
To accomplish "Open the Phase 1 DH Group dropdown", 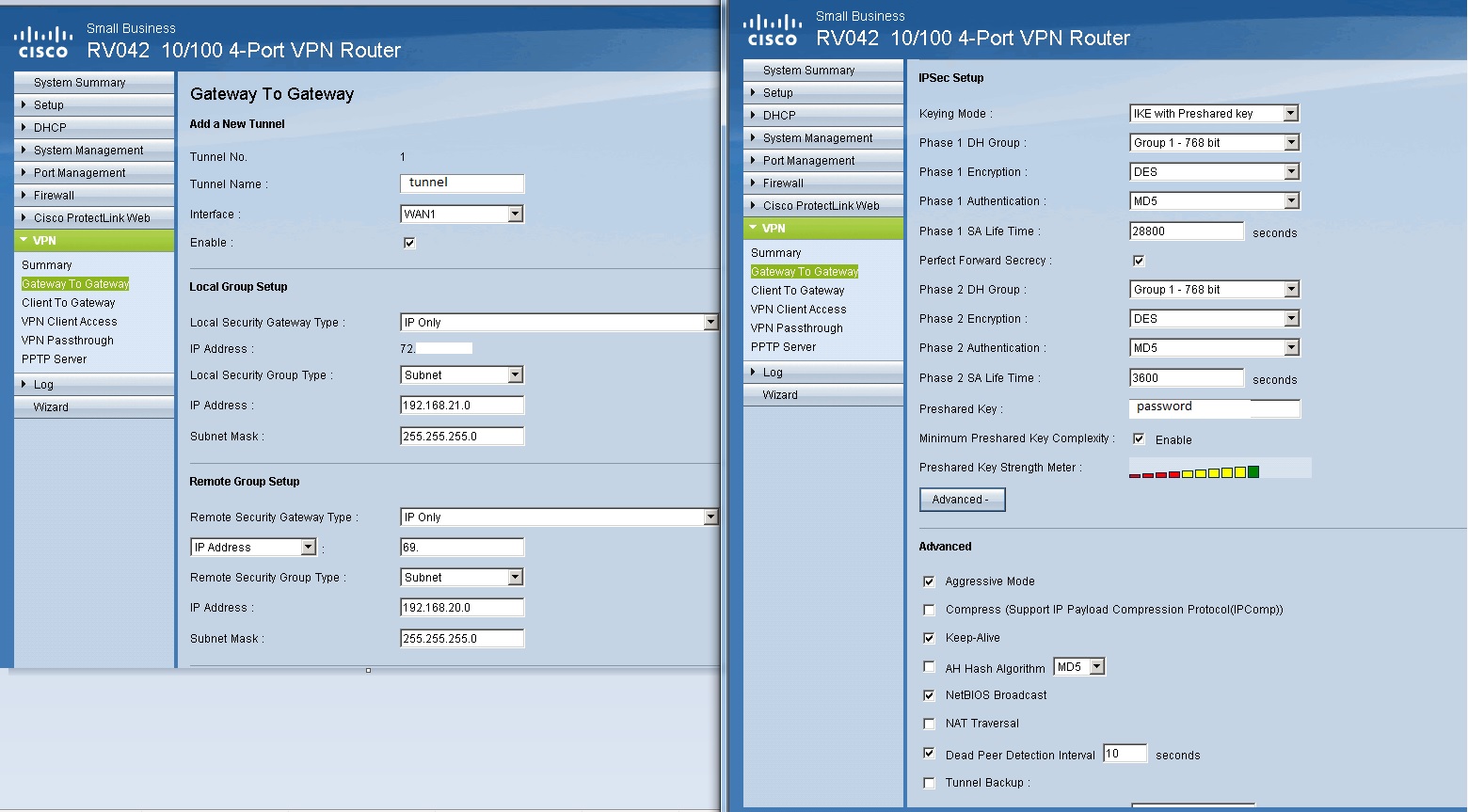I will (x=1214, y=142).
